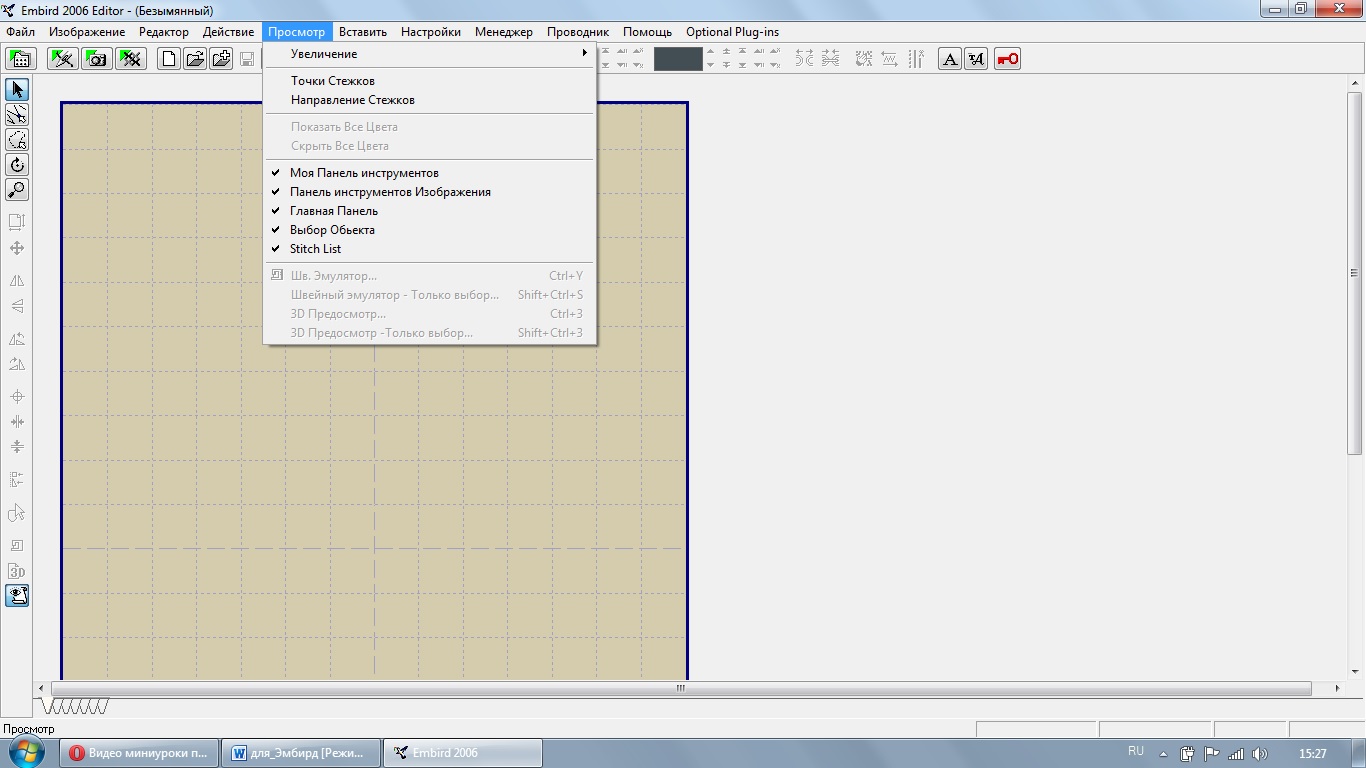Choose the freehand lasso selection tool
This screenshot has width=1366, height=768.
click(17, 140)
